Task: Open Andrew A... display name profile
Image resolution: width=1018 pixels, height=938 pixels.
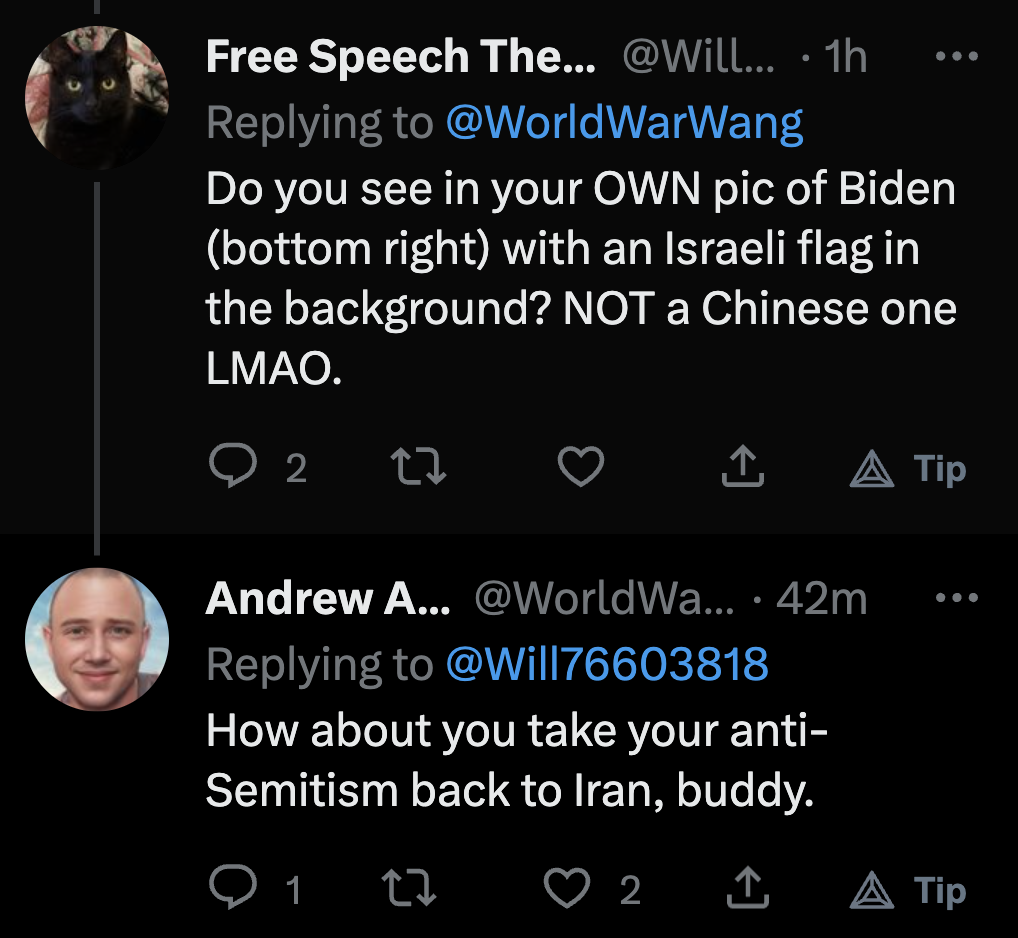Action: pos(328,598)
